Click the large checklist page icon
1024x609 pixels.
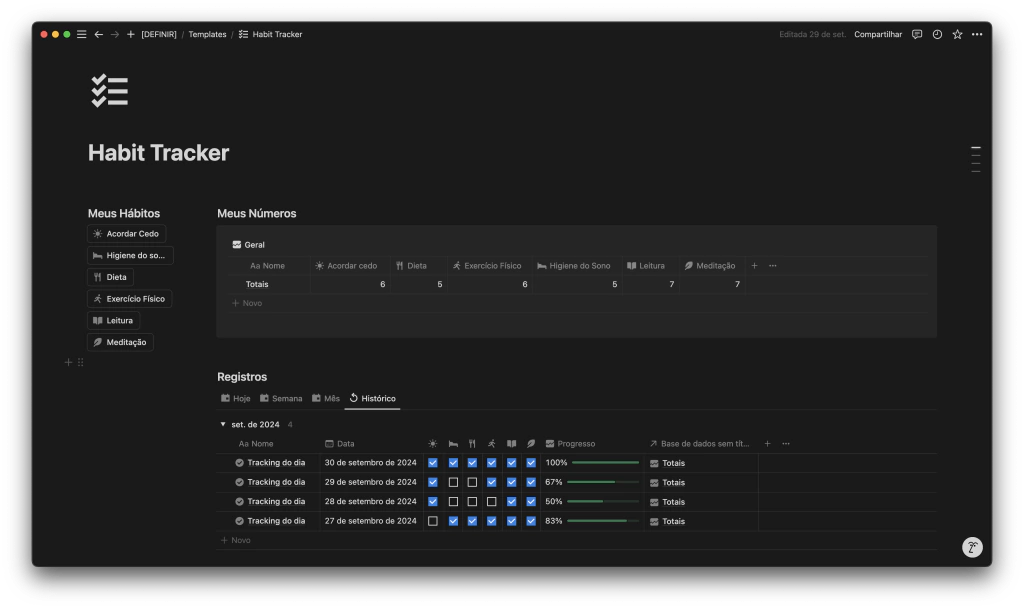[x=109, y=91]
